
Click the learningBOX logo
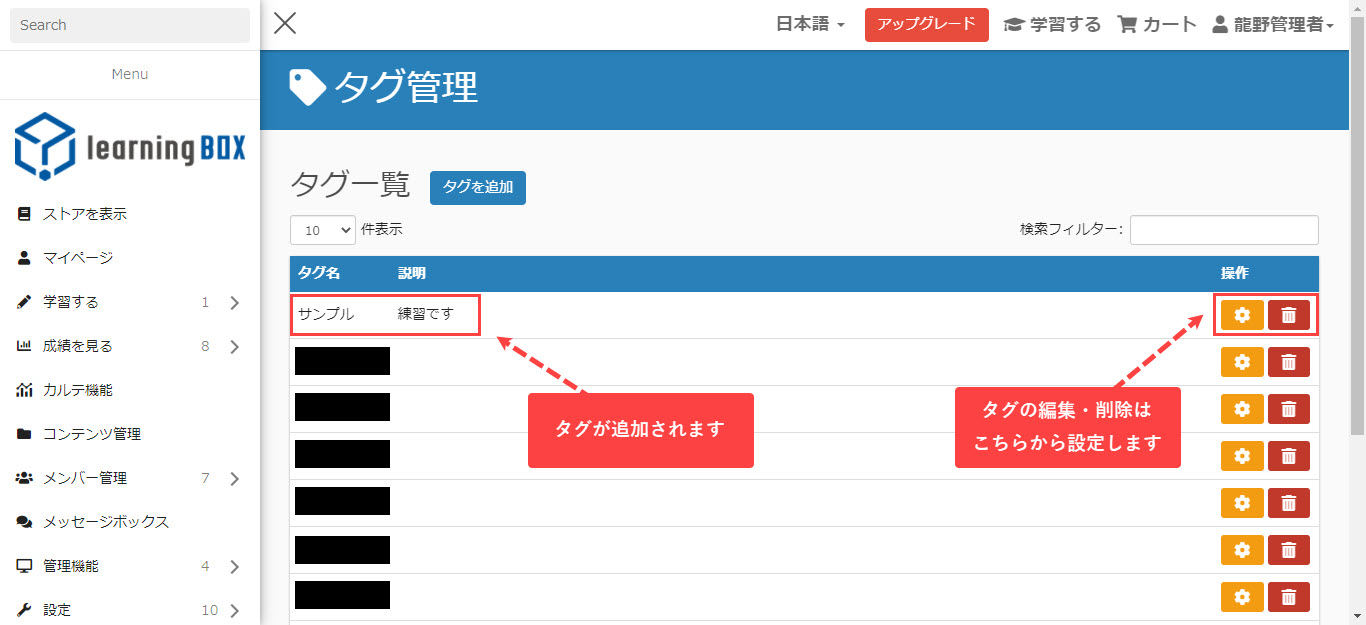tap(130, 147)
